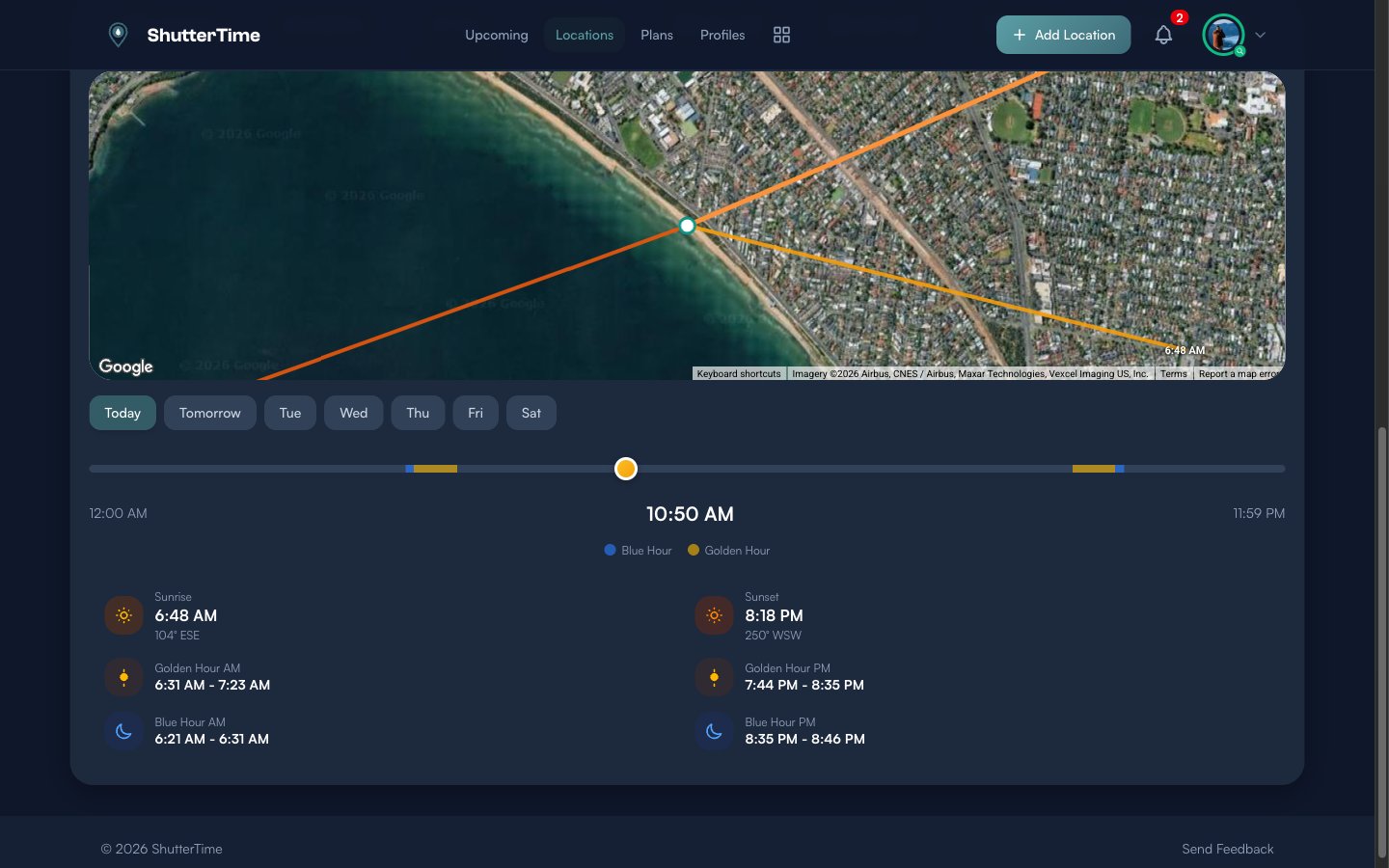Select the Fri day button
The height and width of the screenshot is (868, 1389).
click(476, 413)
